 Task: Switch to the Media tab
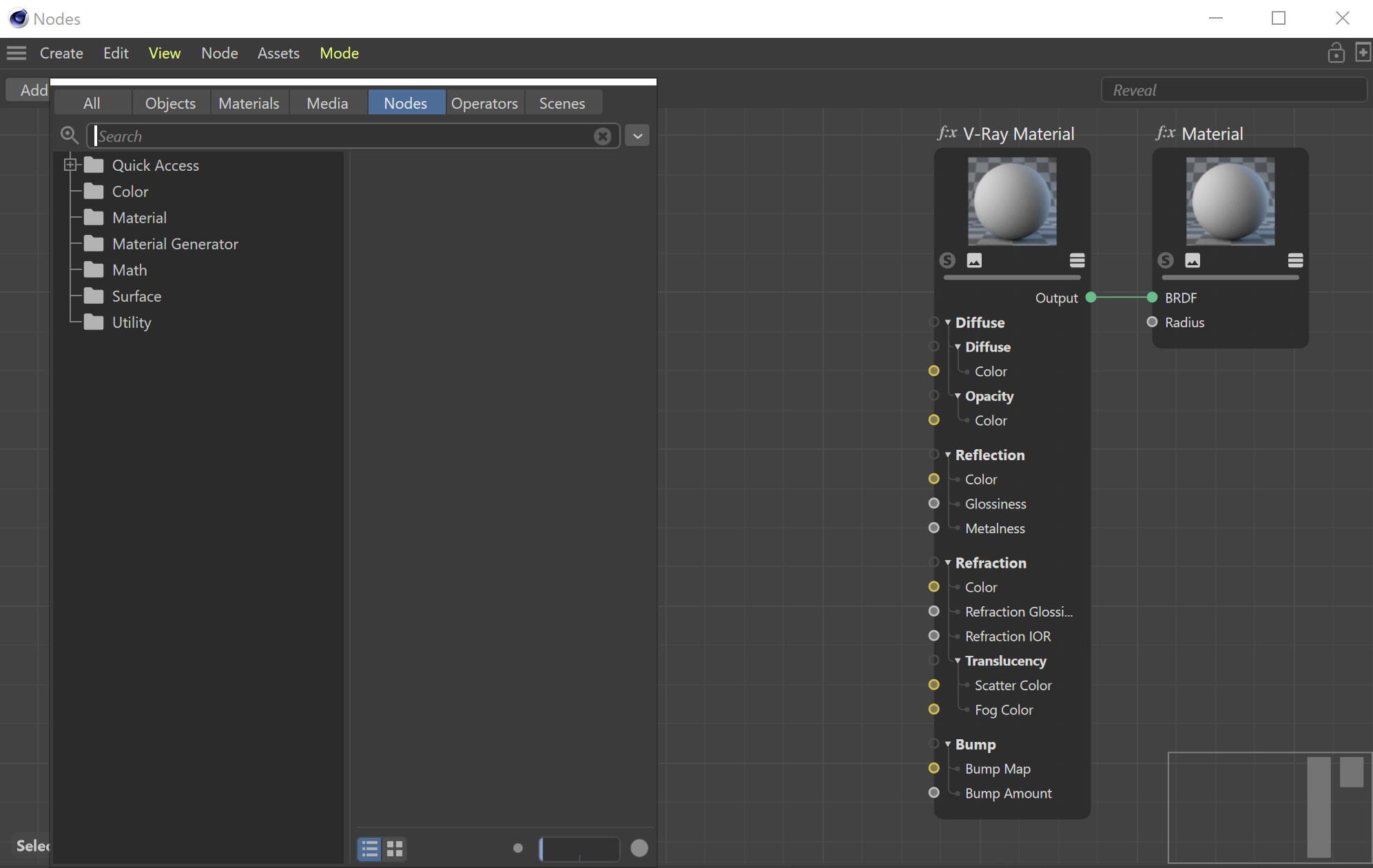327,103
